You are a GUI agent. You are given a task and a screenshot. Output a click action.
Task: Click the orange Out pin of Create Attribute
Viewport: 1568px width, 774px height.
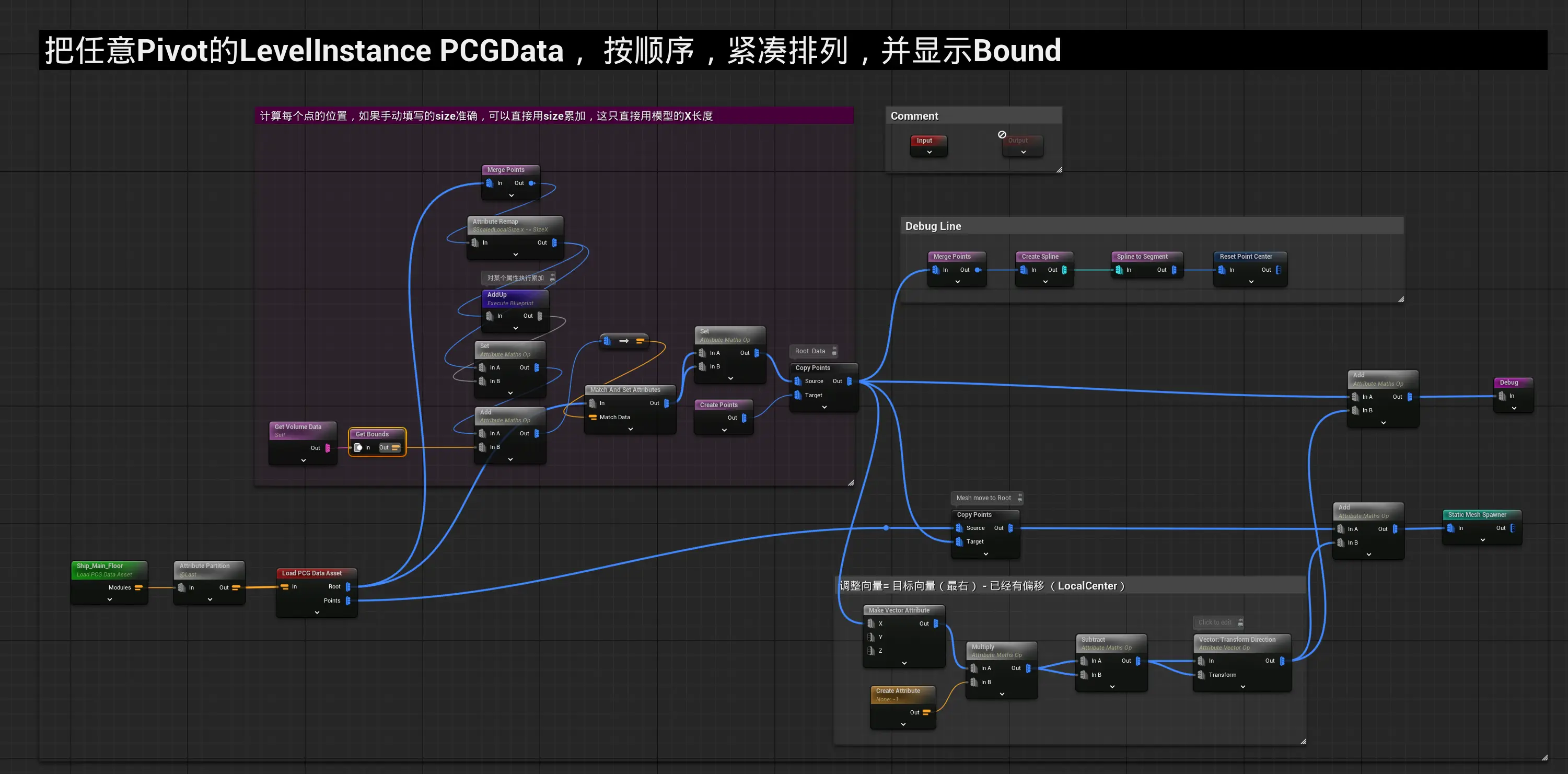coord(926,712)
